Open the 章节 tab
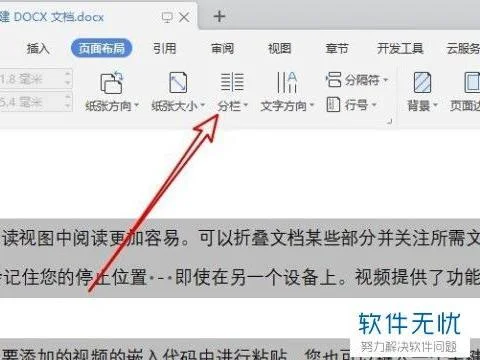480x360 pixels. click(337, 49)
